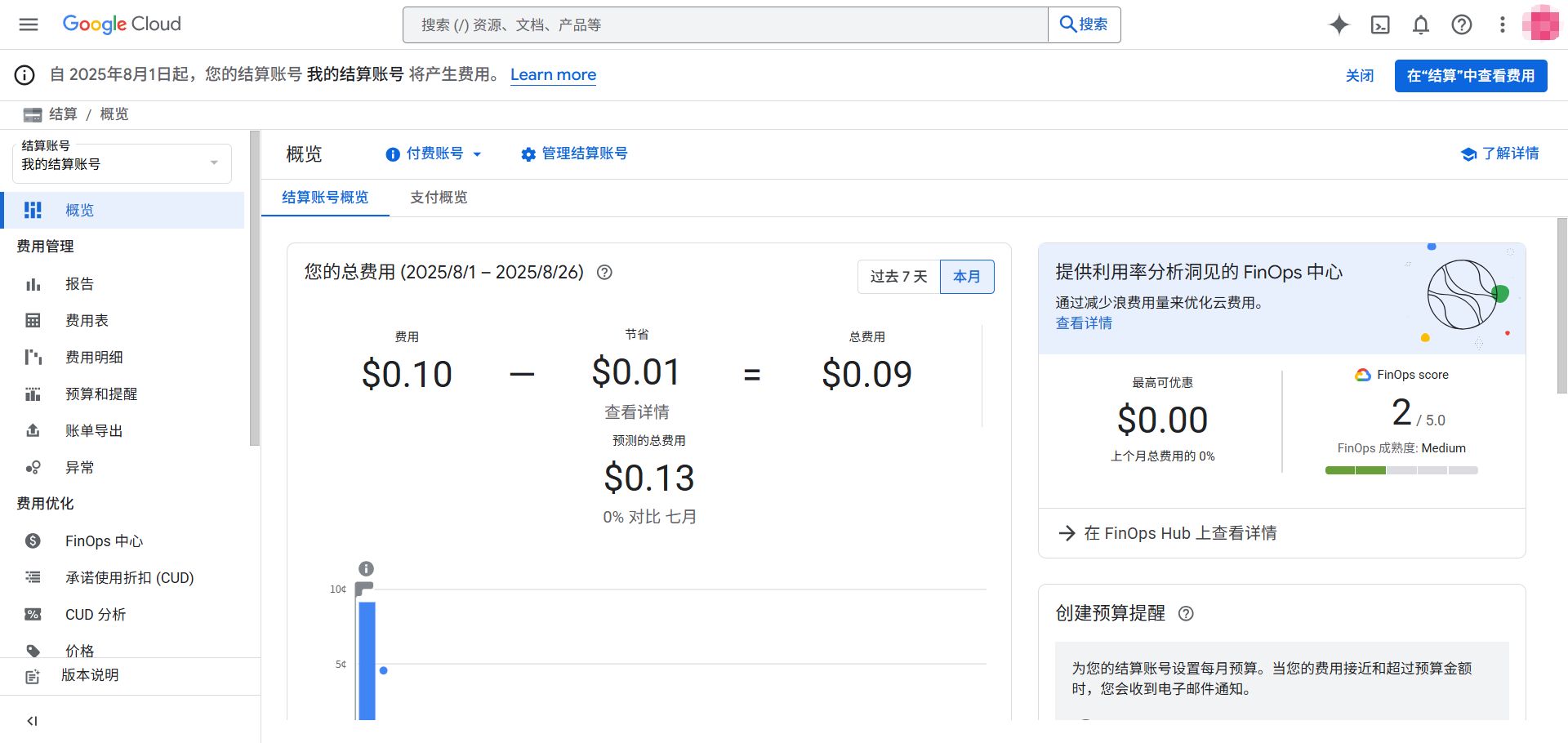Open the 结算账号 selector dropdown

pos(122,163)
